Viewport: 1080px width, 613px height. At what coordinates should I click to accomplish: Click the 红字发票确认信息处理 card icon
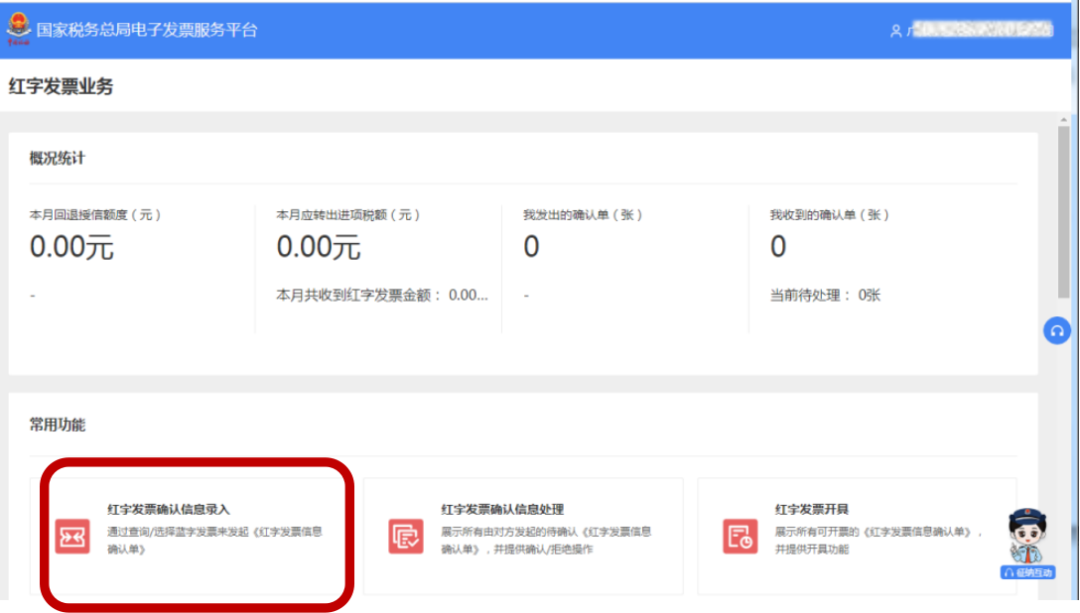pos(405,537)
